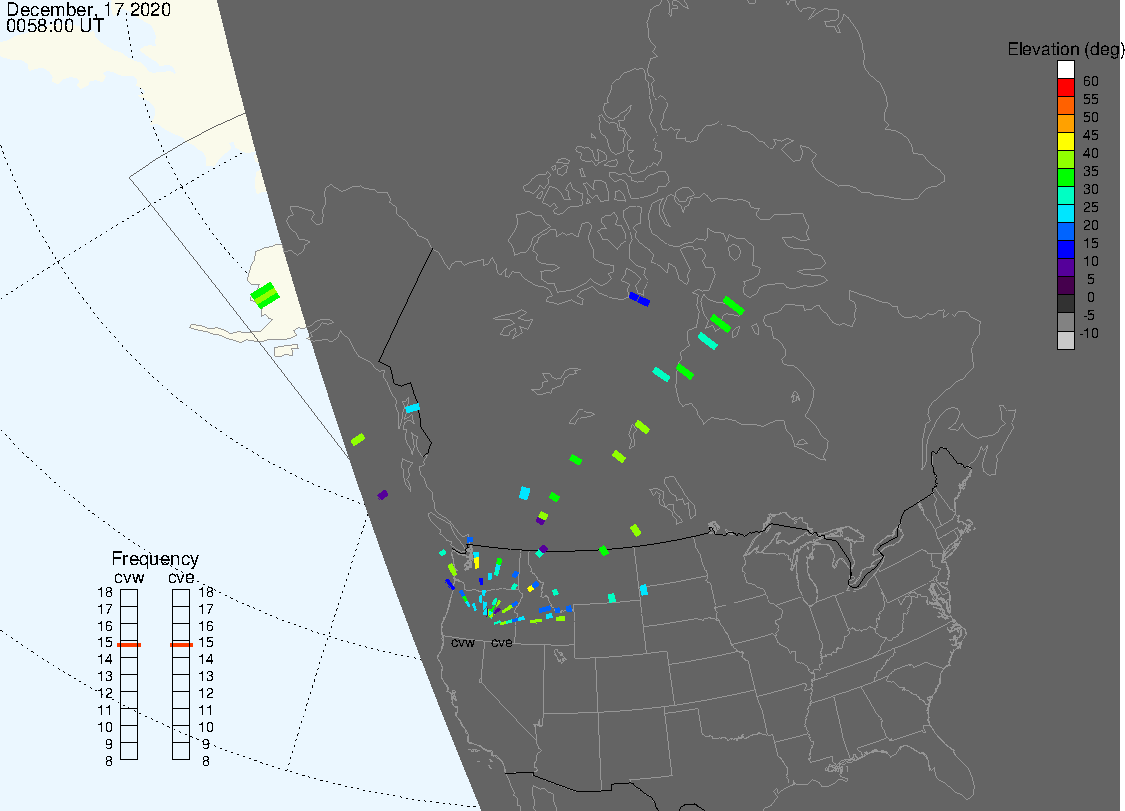Select the green swatch between 35 and 30
This screenshot has height=811, width=1125.
click(1065, 177)
